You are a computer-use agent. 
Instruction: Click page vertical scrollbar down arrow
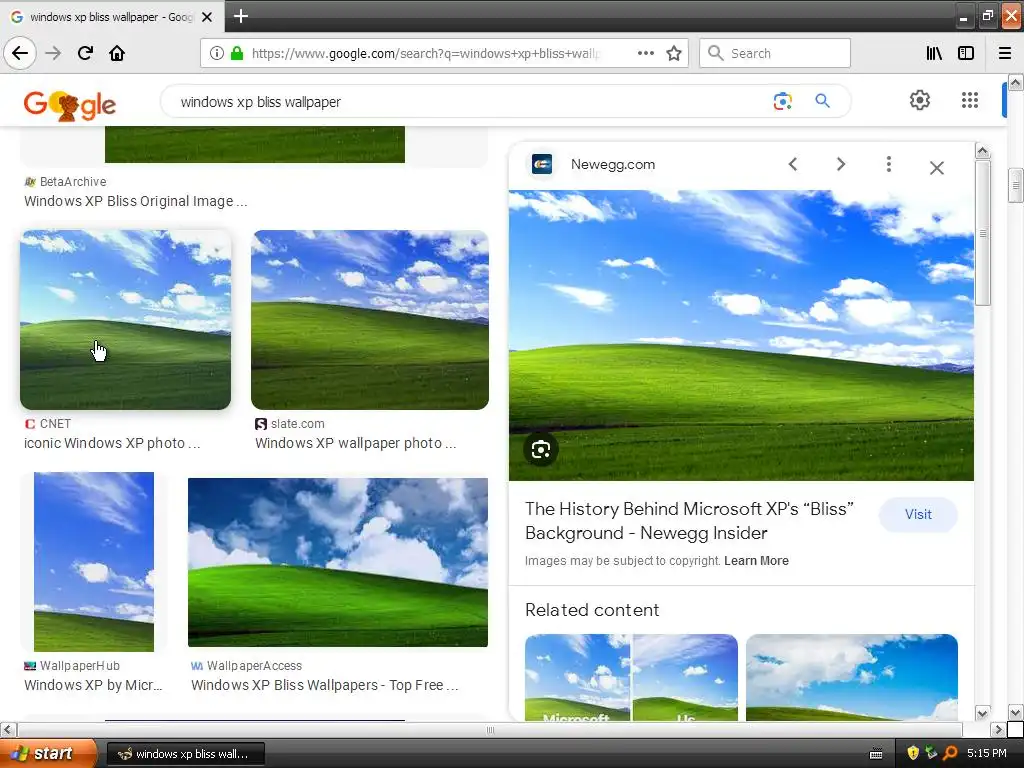[1016, 712]
